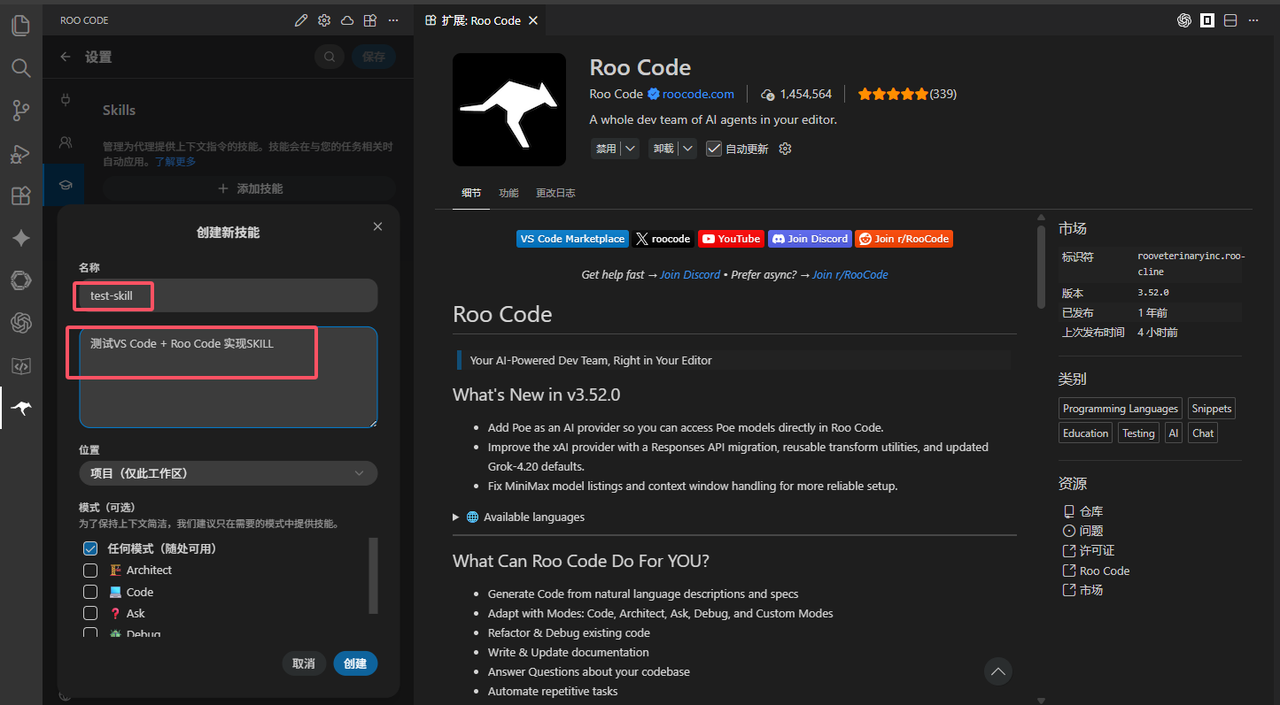The width and height of the screenshot is (1280, 705).
Task: Open the 了解更多 link under Skills
Action: 175,161
